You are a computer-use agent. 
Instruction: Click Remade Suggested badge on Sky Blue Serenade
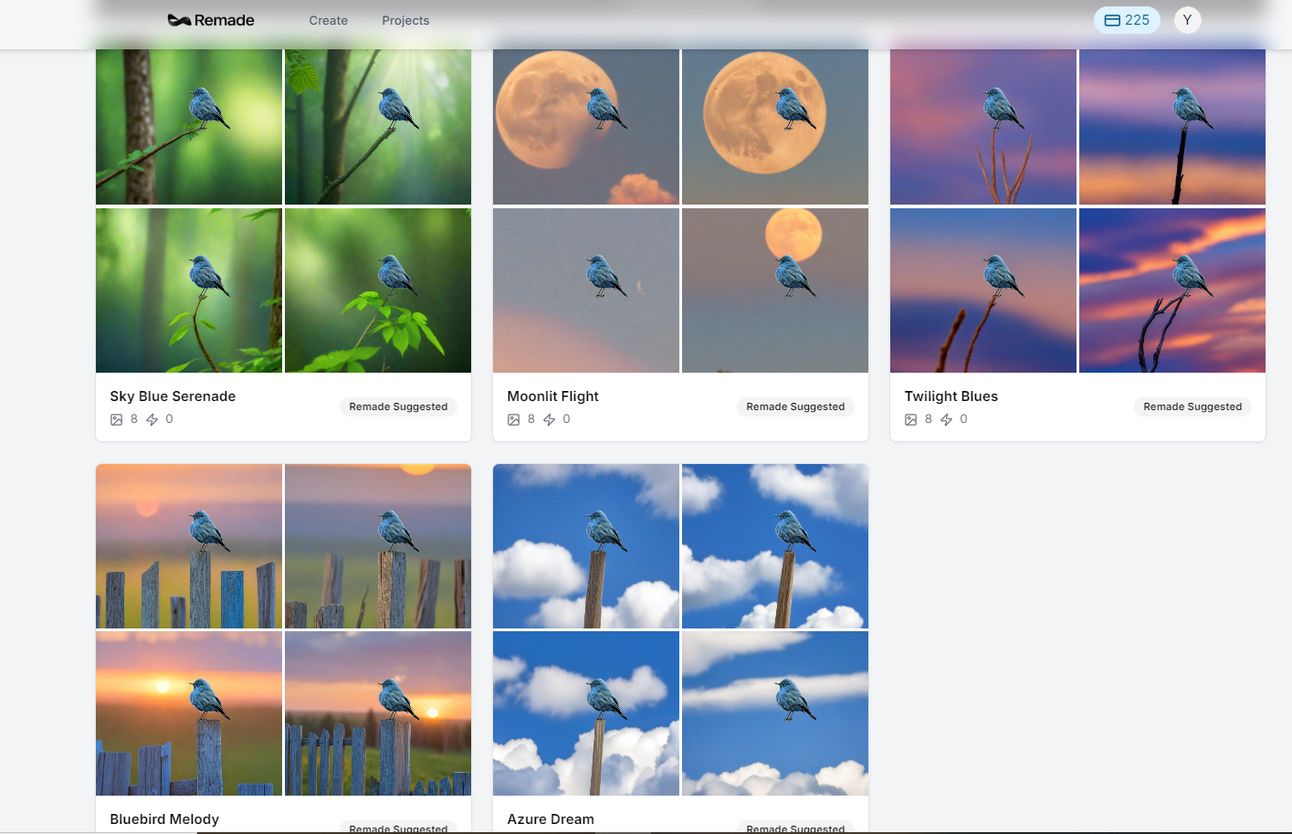398,407
